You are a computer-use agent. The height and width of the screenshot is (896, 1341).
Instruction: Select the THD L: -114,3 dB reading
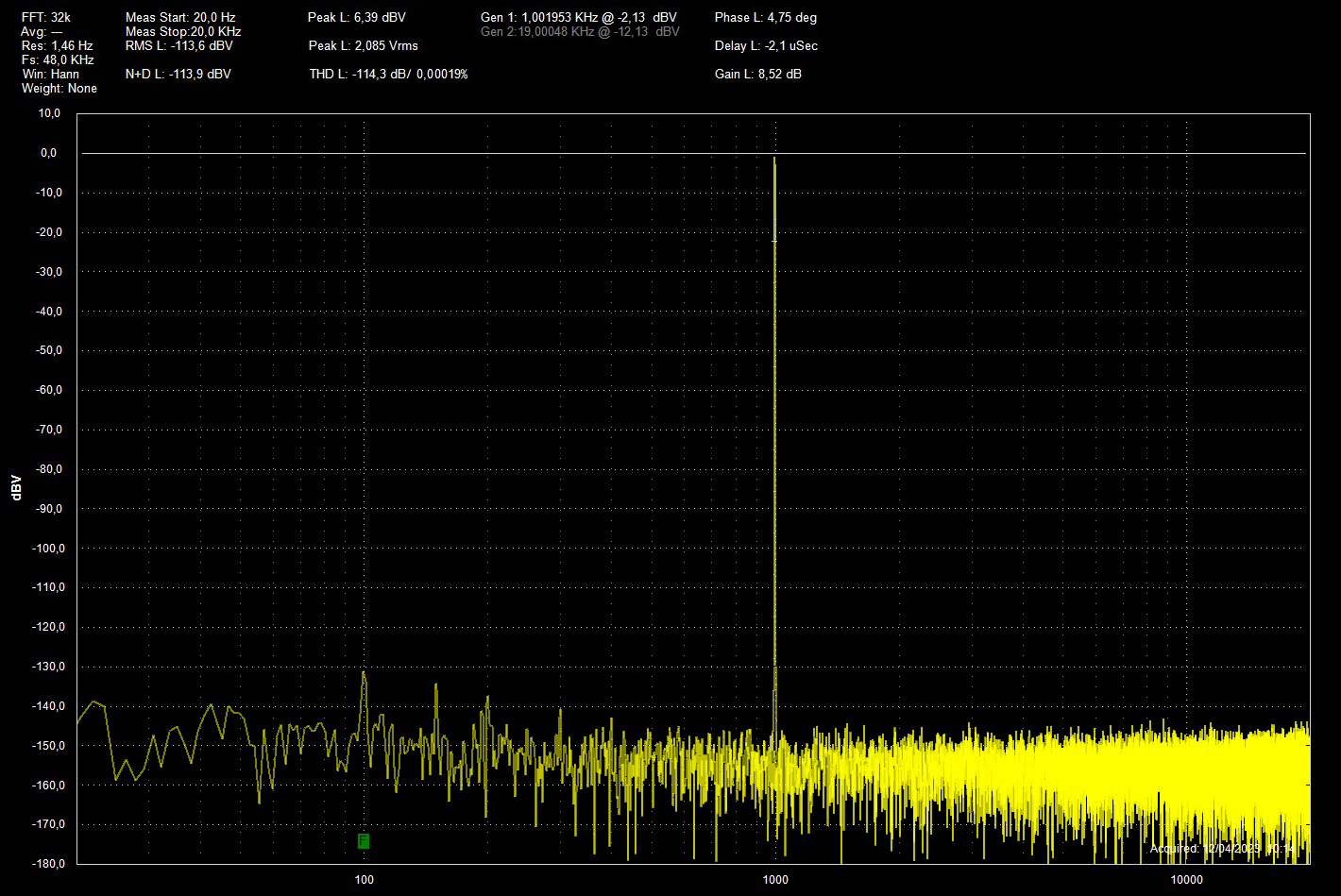(388, 74)
